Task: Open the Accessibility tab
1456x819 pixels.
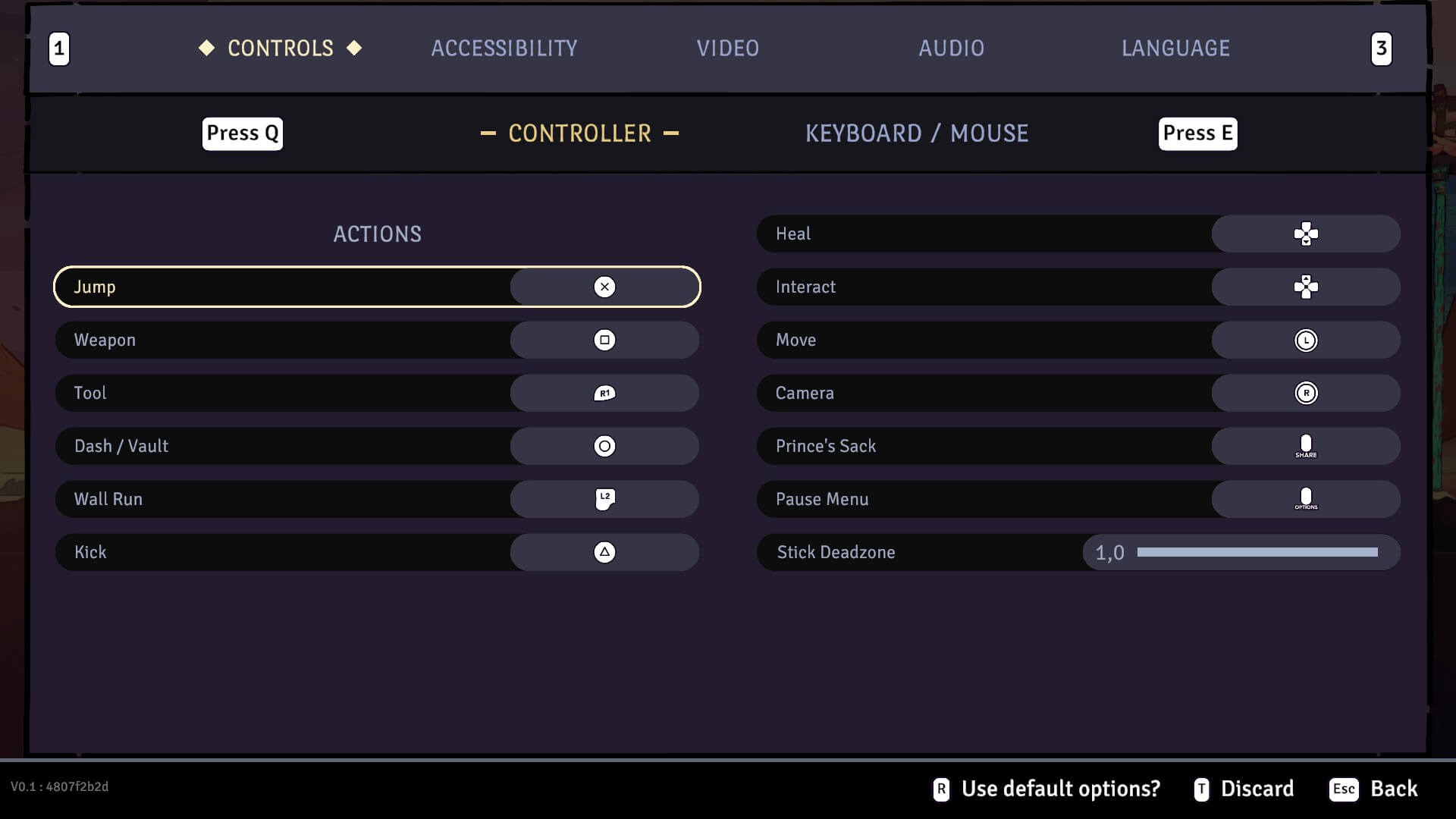Action: (x=504, y=49)
